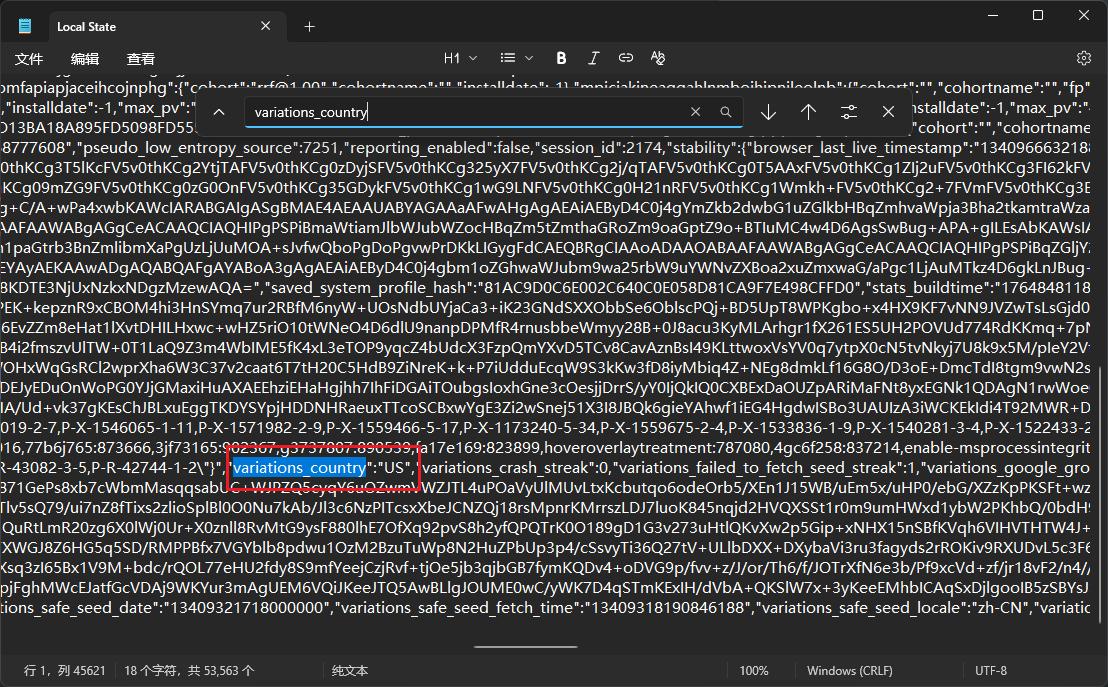Open the 查看 menu

(x=141, y=59)
